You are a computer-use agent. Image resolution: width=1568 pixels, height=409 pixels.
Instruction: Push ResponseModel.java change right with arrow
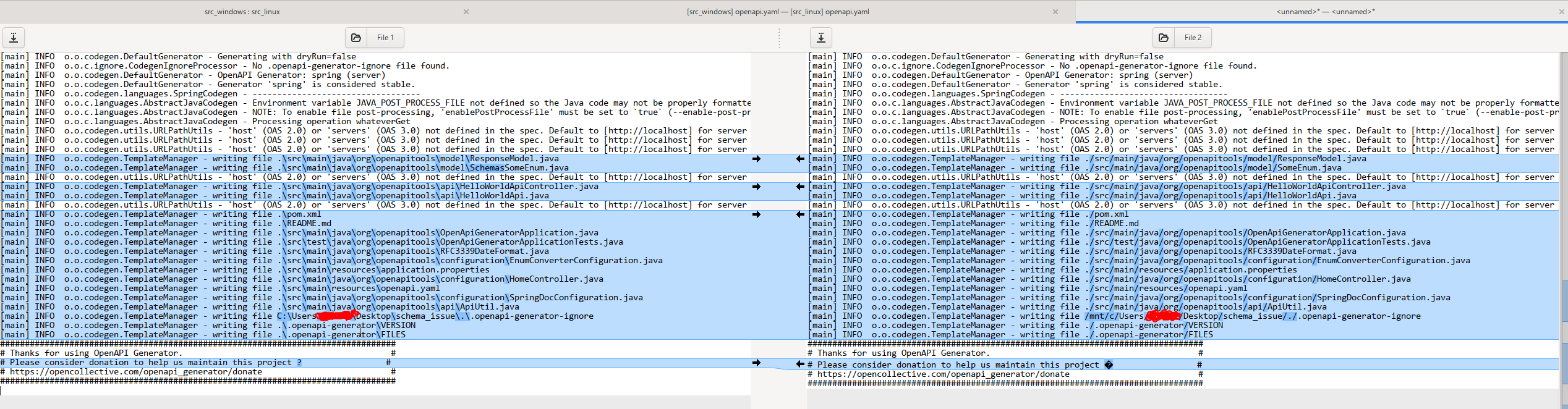point(756,159)
